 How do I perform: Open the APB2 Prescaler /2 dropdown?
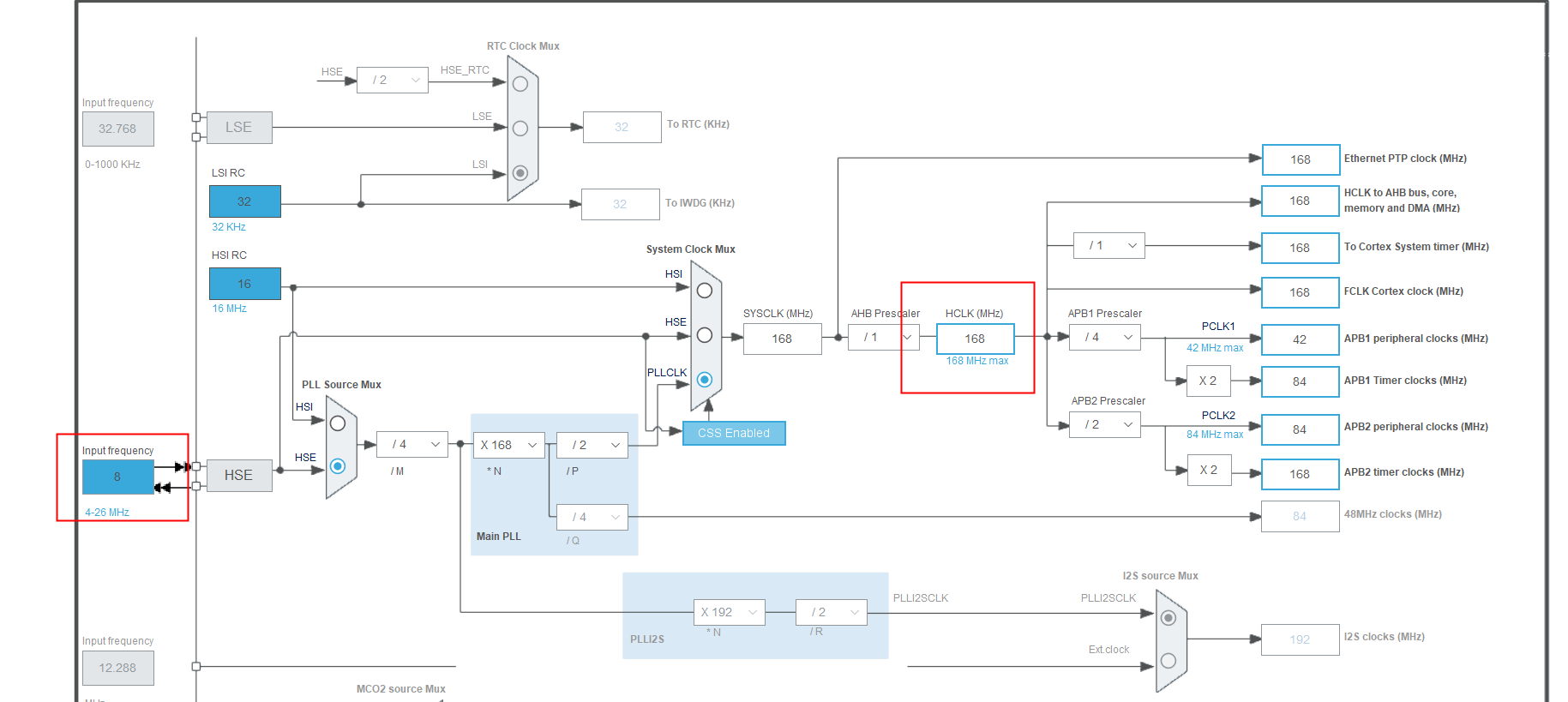pyautogui.click(x=1105, y=424)
